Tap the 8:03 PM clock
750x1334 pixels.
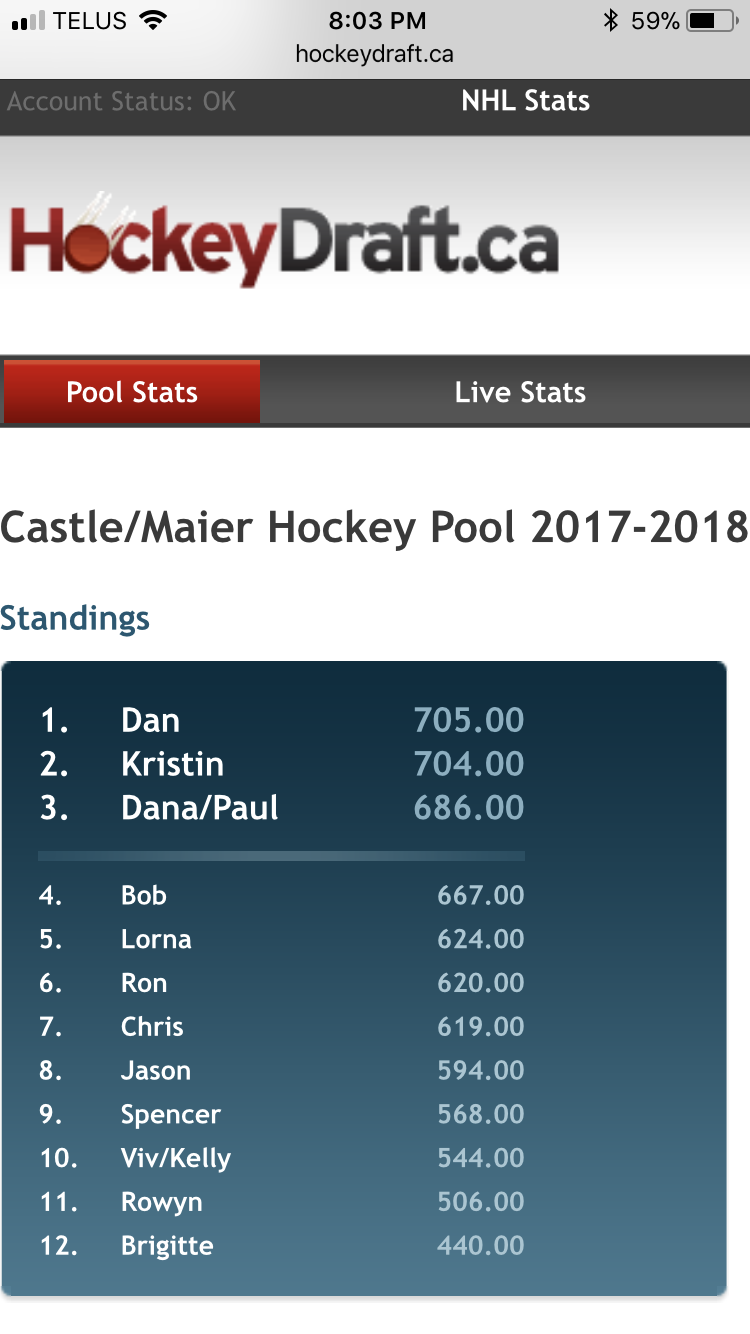pyautogui.click(x=377, y=21)
